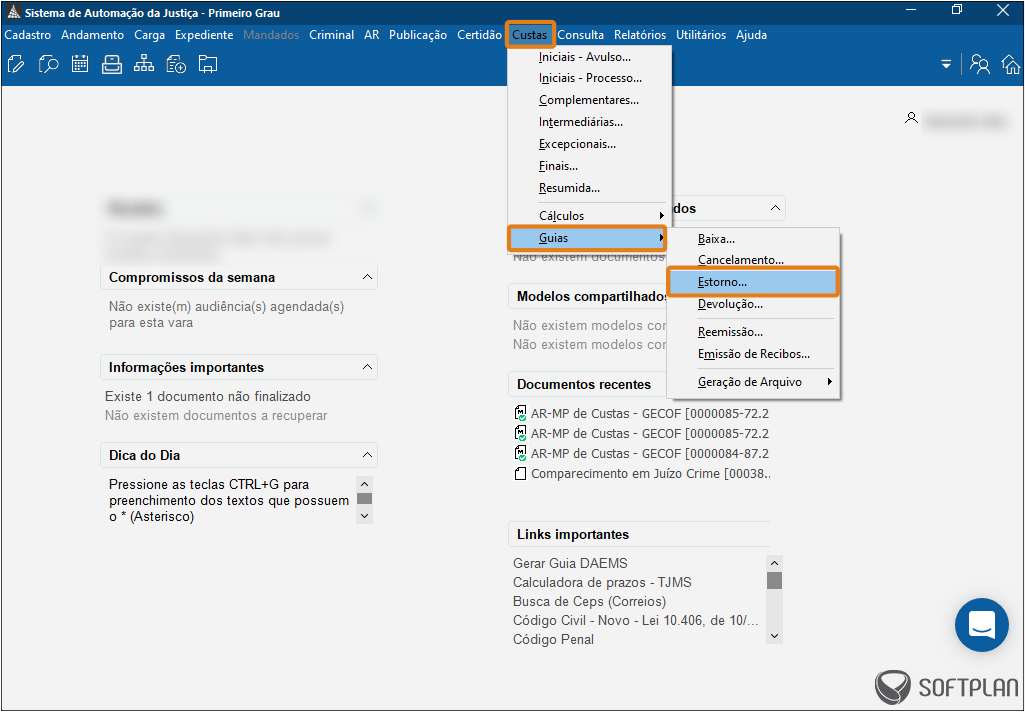Image resolution: width=1025 pixels, height=712 pixels.
Task: Open Comparecimento em Juízo Crime recent document
Action: pos(651,473)
